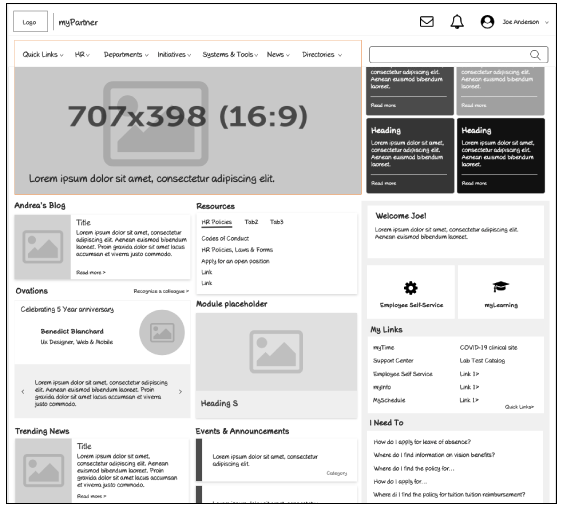Click Read more in Andrea's Blog
Image resolution: width=561 pixels, height=510 pixels.
pos(91,273)
